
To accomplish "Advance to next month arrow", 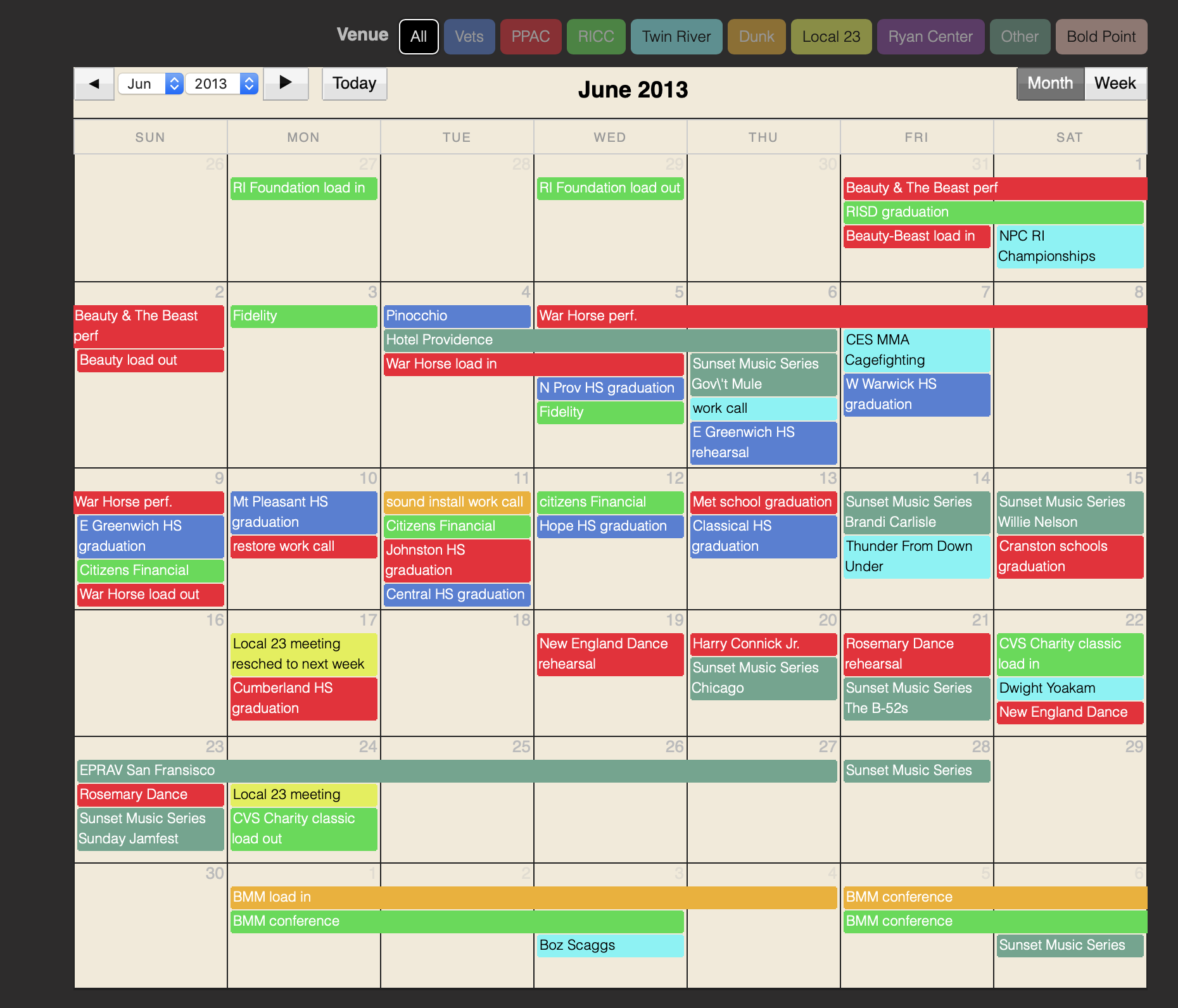I will coord(286,84).
